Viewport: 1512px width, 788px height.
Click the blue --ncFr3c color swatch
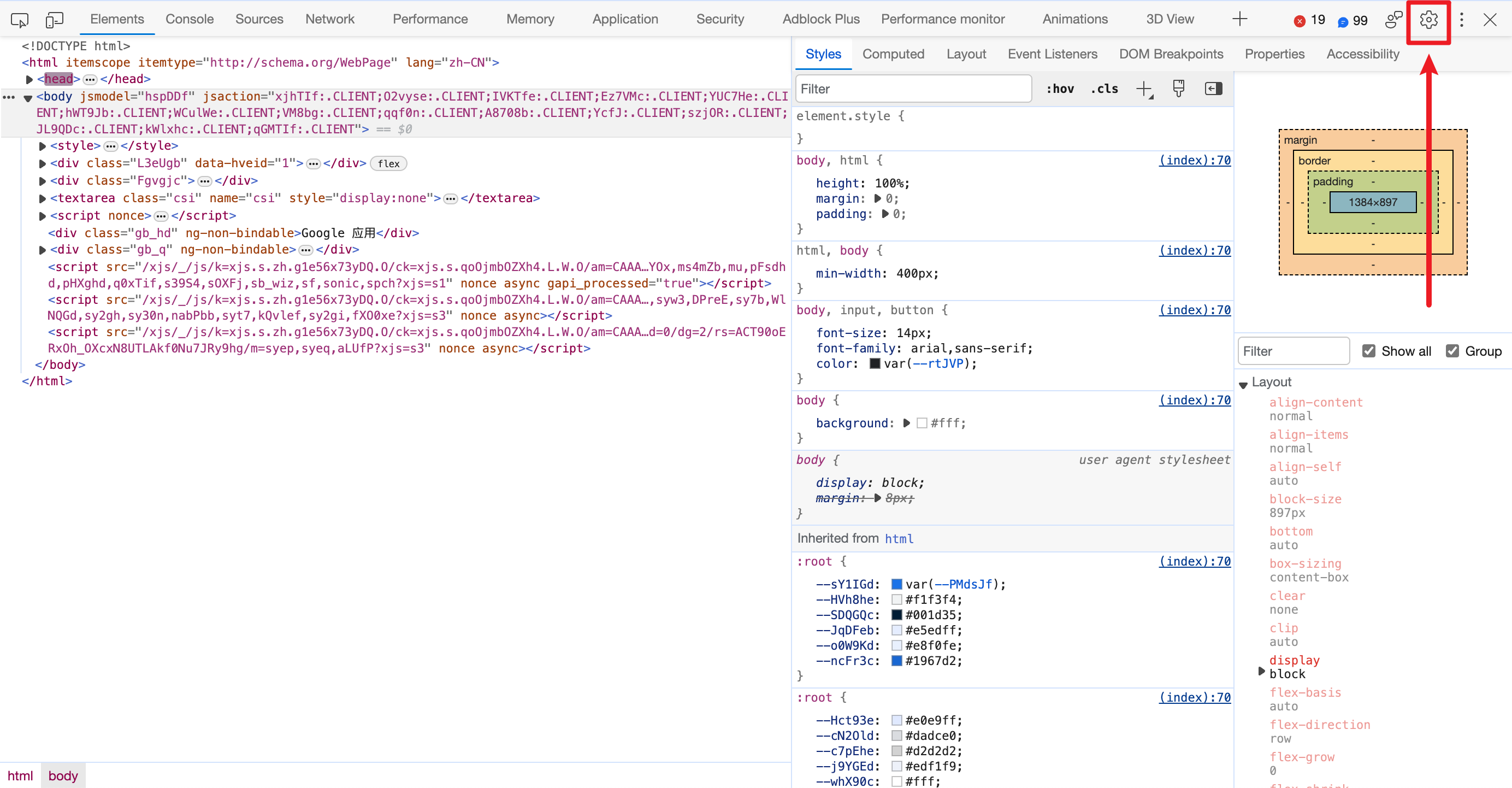point(896,661)
